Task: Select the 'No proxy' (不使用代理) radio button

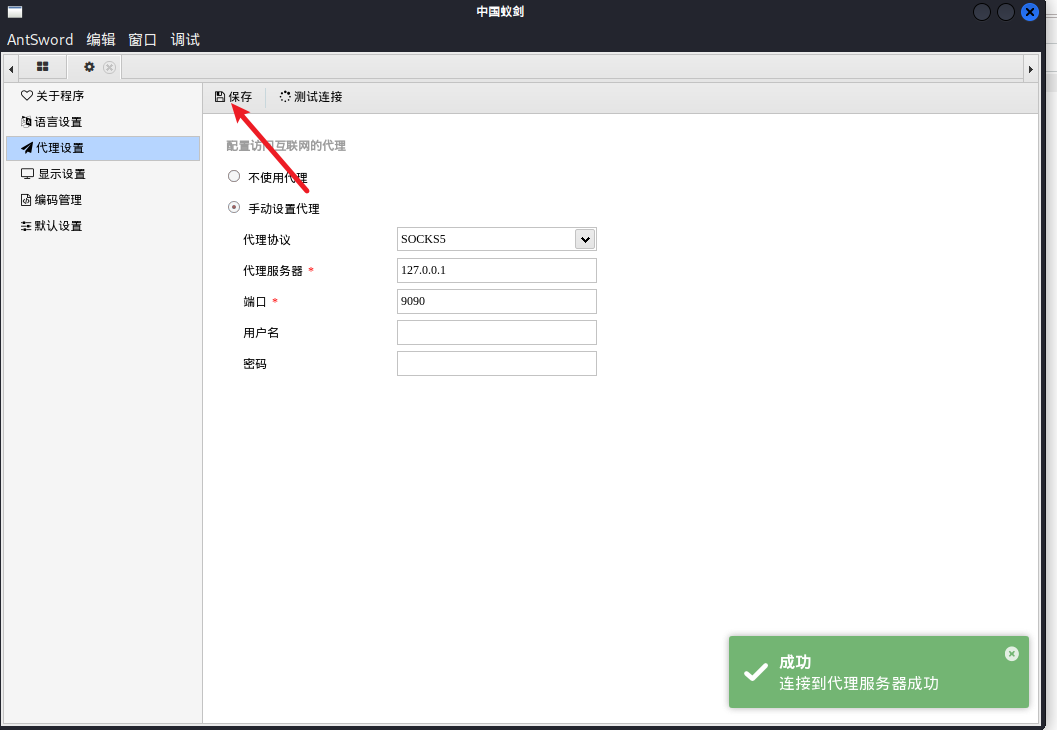Action: click(x=234, y=176)
